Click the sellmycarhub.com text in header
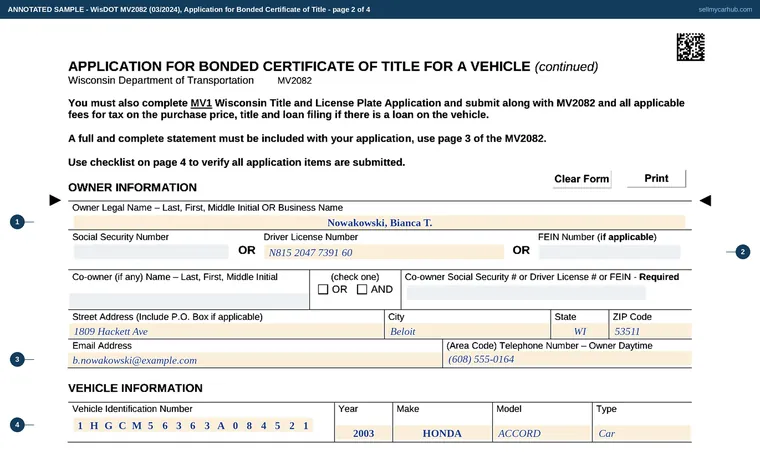Screen dimensions: 760x456 tap(725, 9)
